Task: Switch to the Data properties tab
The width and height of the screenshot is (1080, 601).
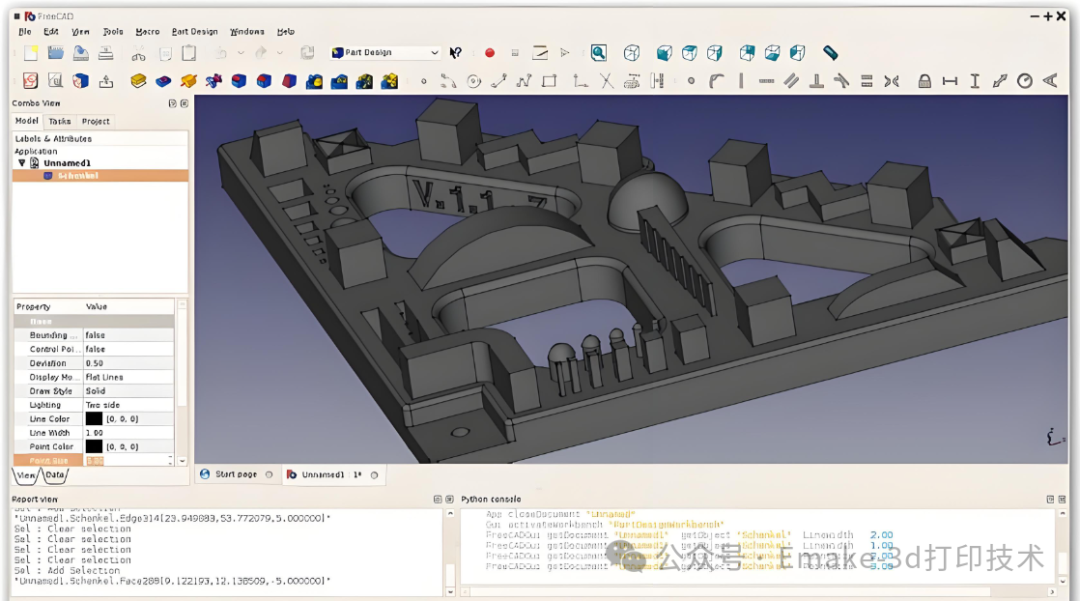Action: [55, 475]
